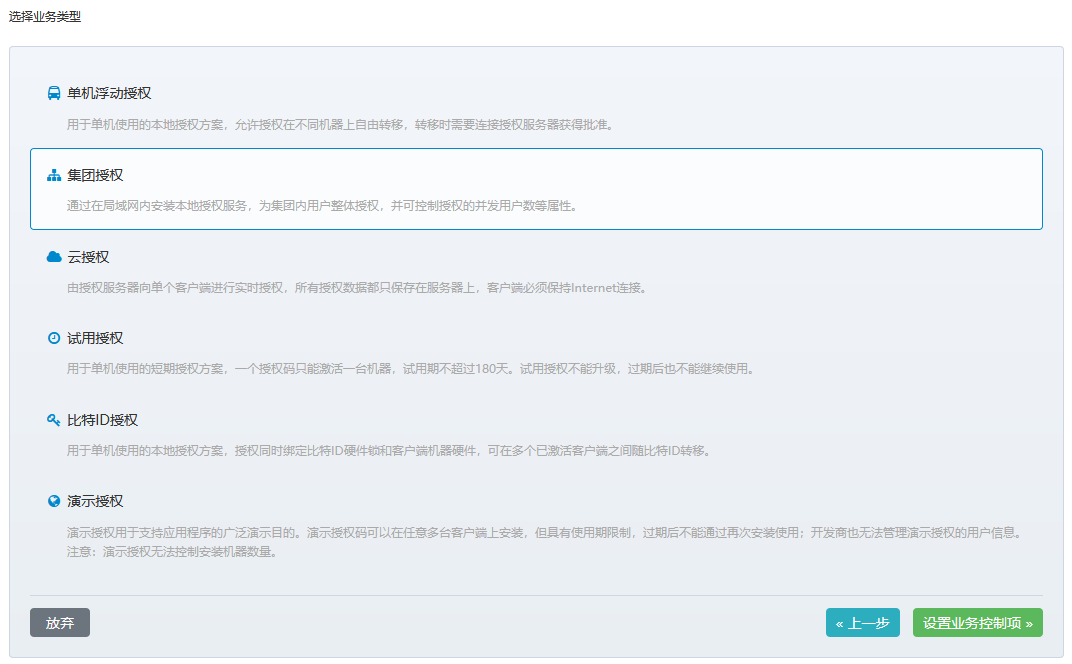Select the 比特ID授权 license option

(x=536, y=433)
